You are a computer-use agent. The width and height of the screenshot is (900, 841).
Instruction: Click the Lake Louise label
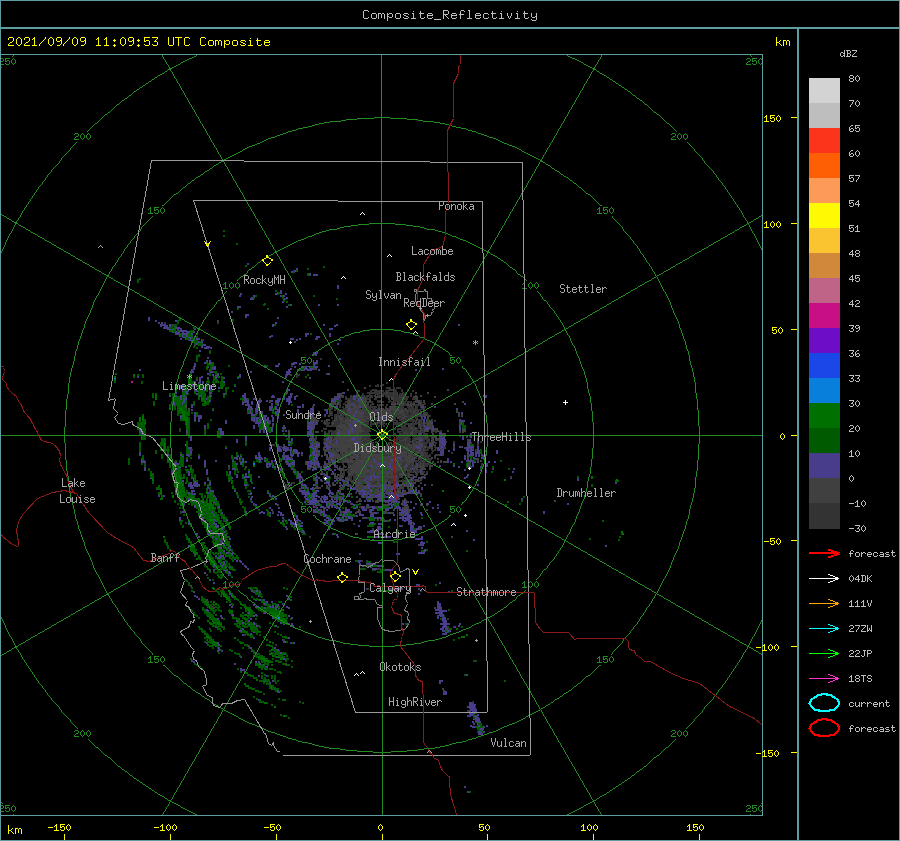[77, 491]
